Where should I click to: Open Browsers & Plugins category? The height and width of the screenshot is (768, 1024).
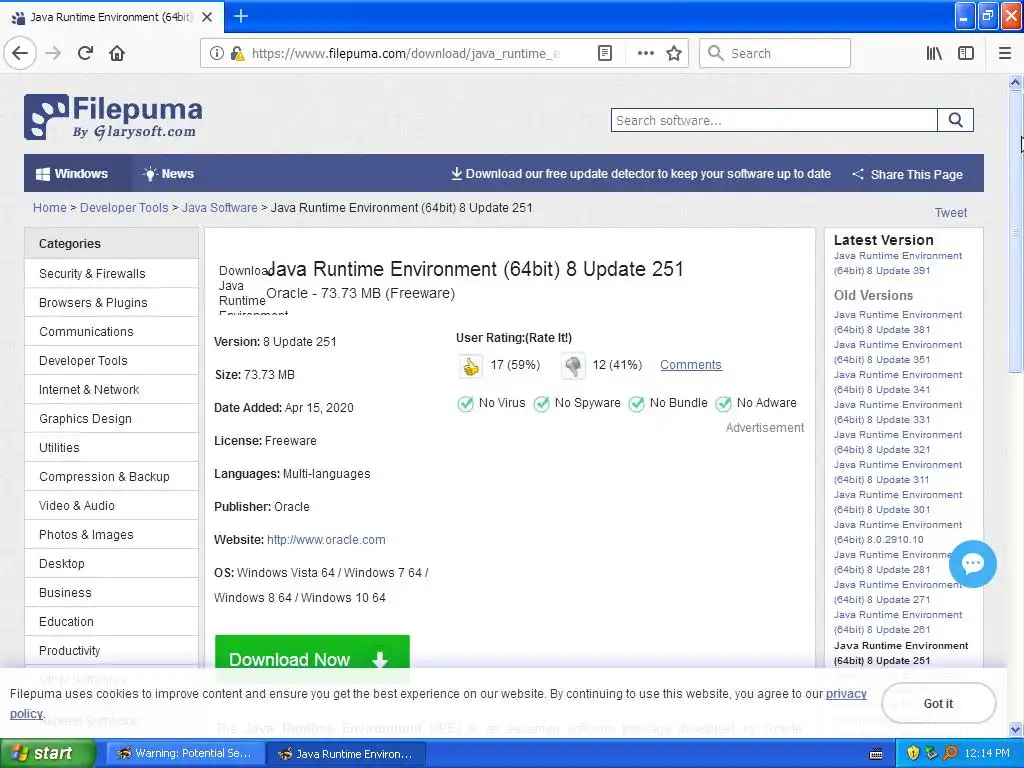tap(111, 302)
